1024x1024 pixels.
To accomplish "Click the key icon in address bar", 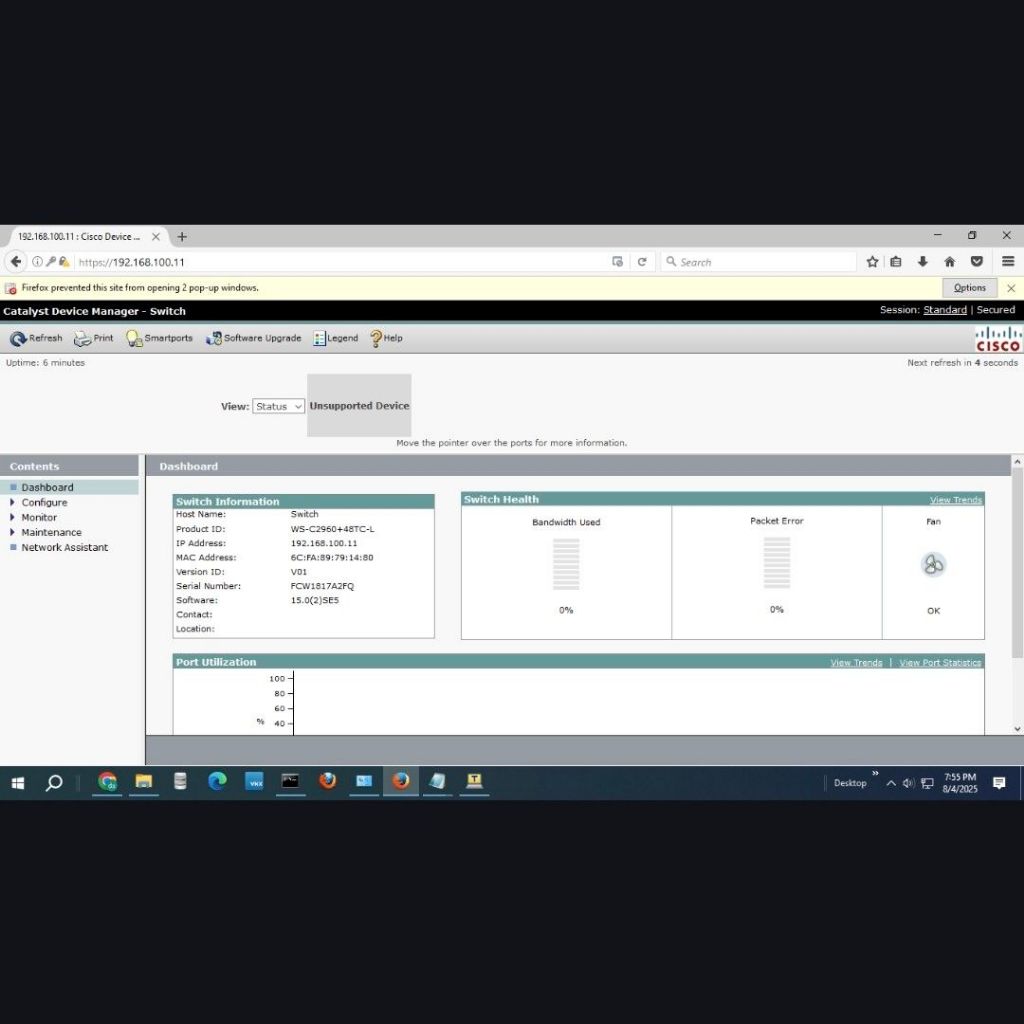I will pos(50,262).
